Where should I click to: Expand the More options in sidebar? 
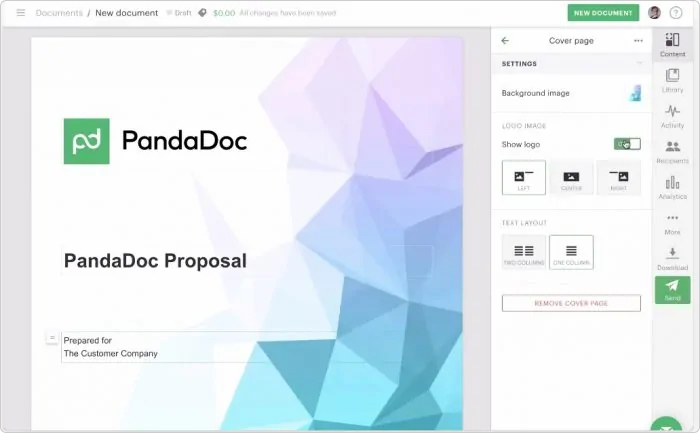coord(672,224)
